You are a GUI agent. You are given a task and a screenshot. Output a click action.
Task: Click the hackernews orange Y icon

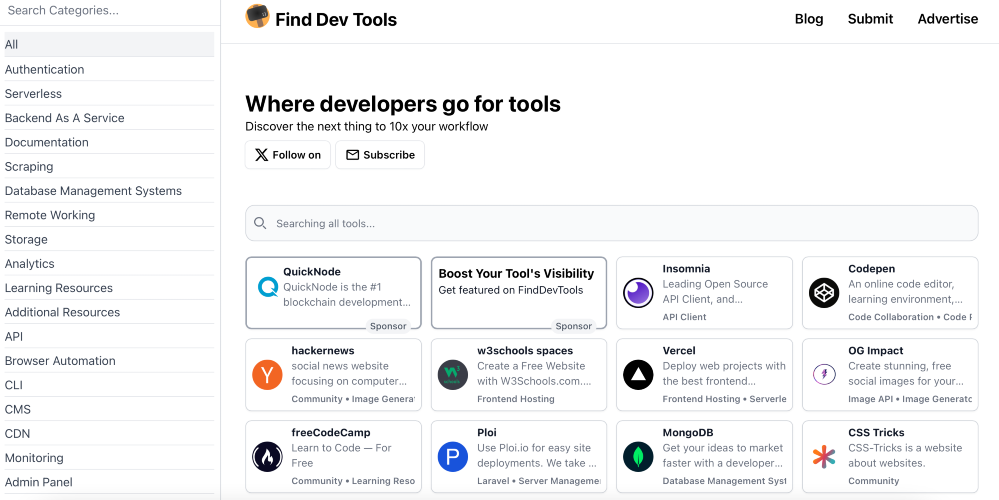tap(267, 375)
